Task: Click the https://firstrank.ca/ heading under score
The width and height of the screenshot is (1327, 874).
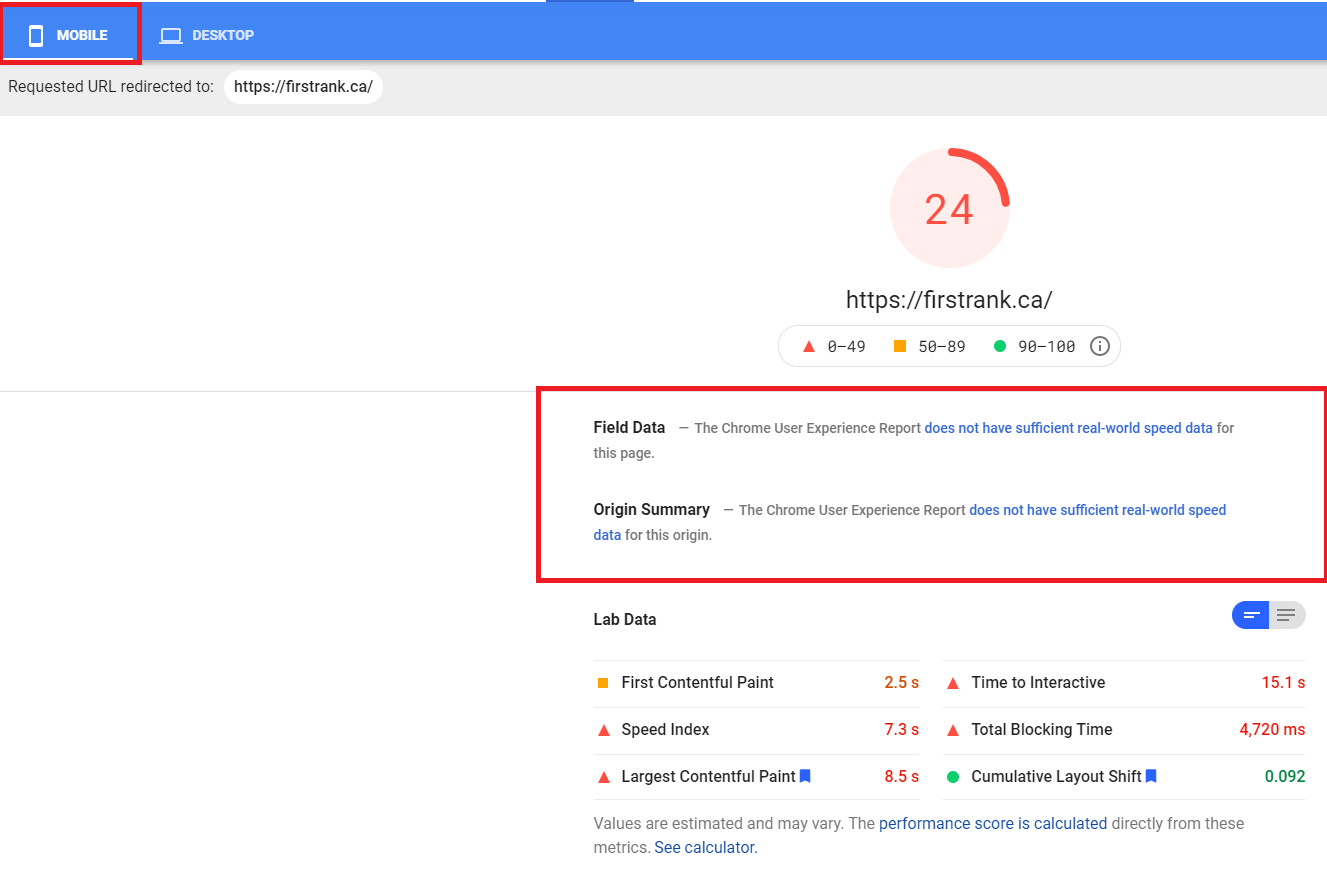Action: (949, 300)
